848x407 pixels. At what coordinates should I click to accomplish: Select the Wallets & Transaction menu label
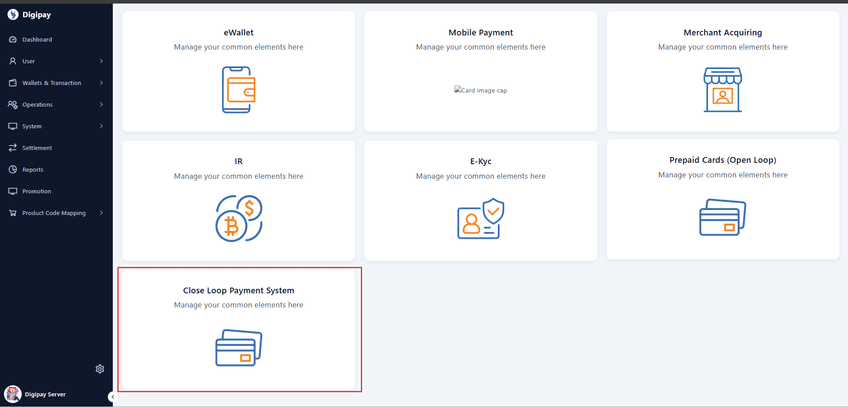pos(52,83)
